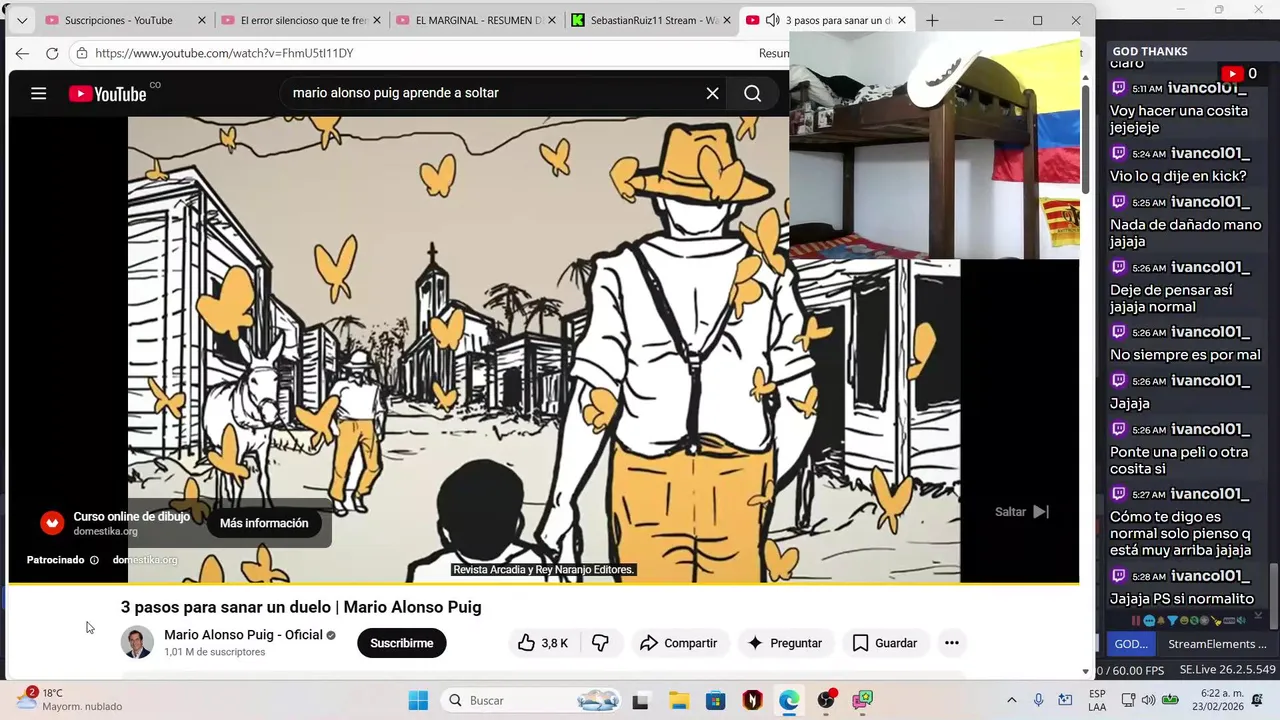
Task: Click Microsoft Edge taskbar icon
Action: (x=789, y=700)
